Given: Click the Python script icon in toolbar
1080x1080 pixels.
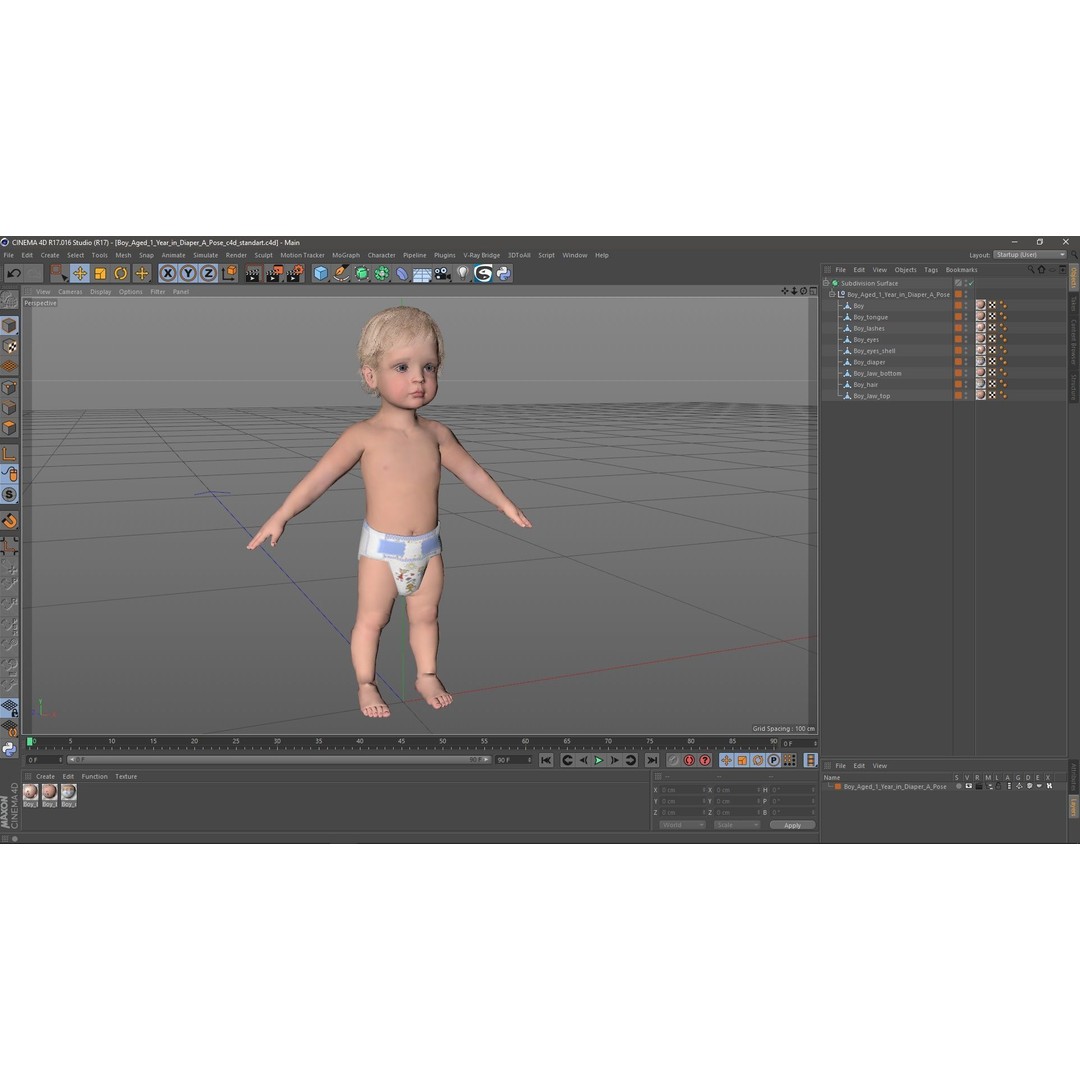Looking at the screenshot, I should tap(503, 274).
